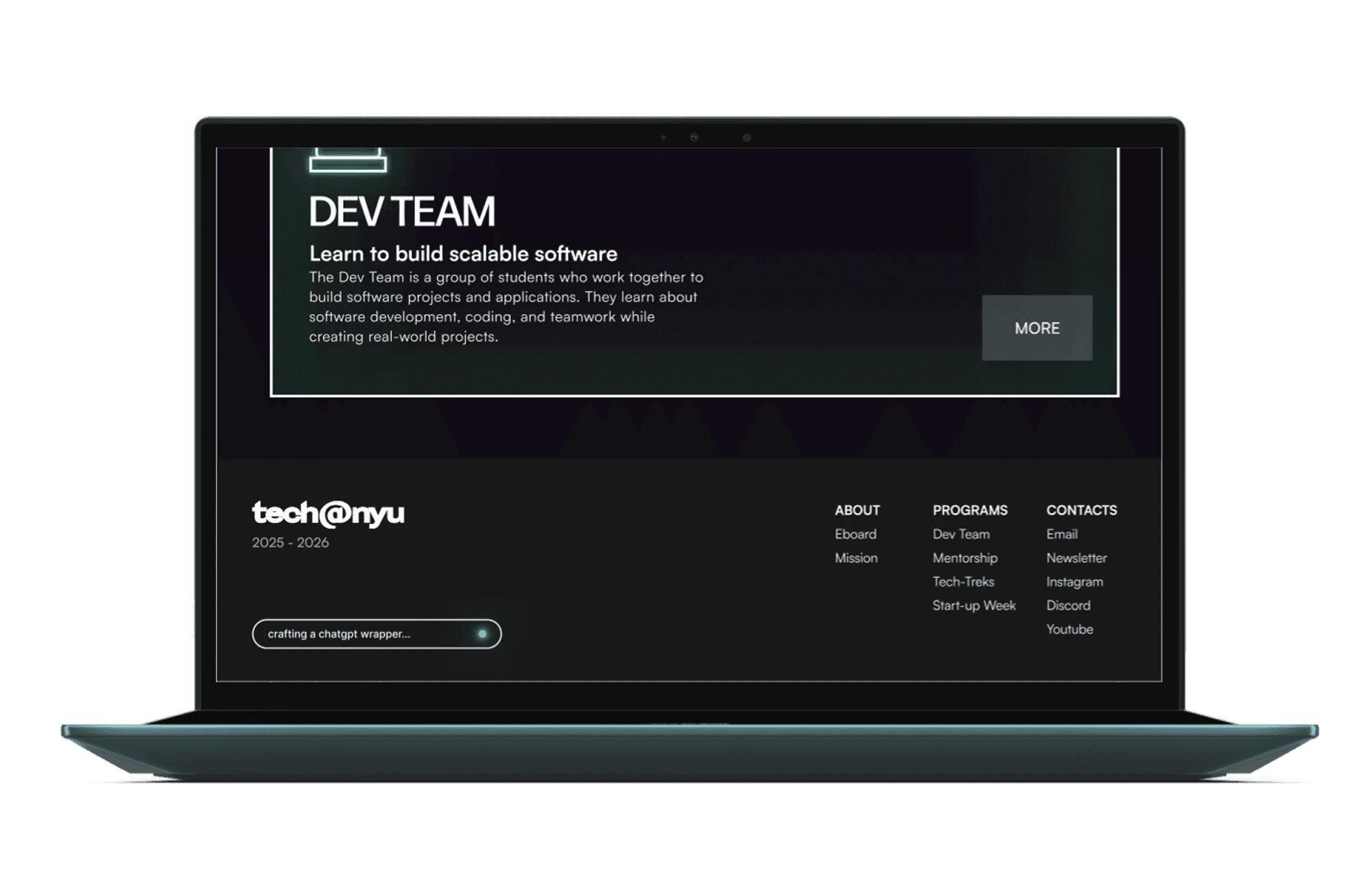Visit the Start-up Week link
1372x877 pixels.
(974, 605)
